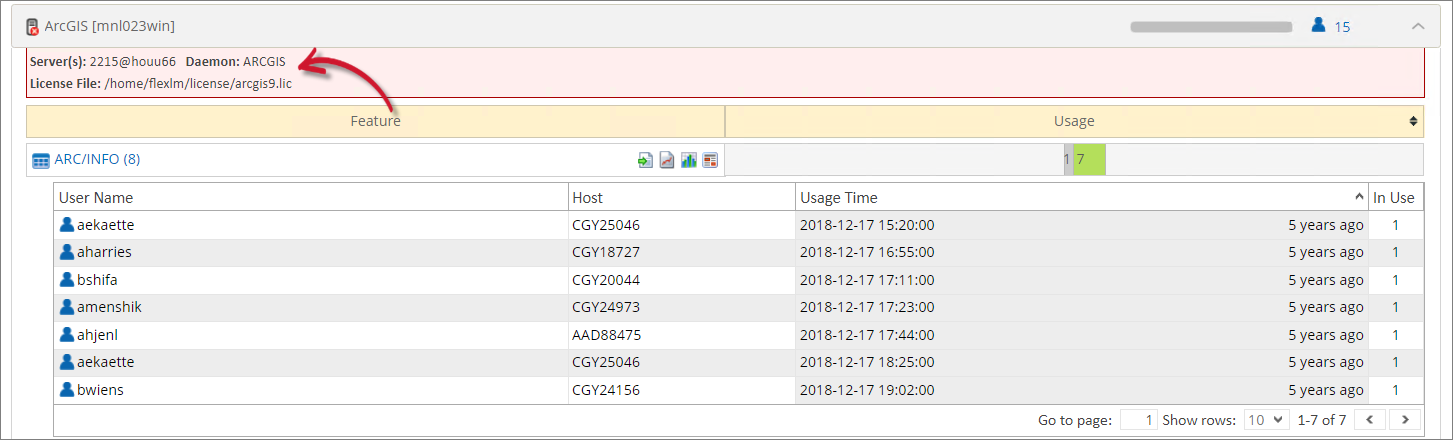Click host cell CGY20044

[x=606, y=280]
